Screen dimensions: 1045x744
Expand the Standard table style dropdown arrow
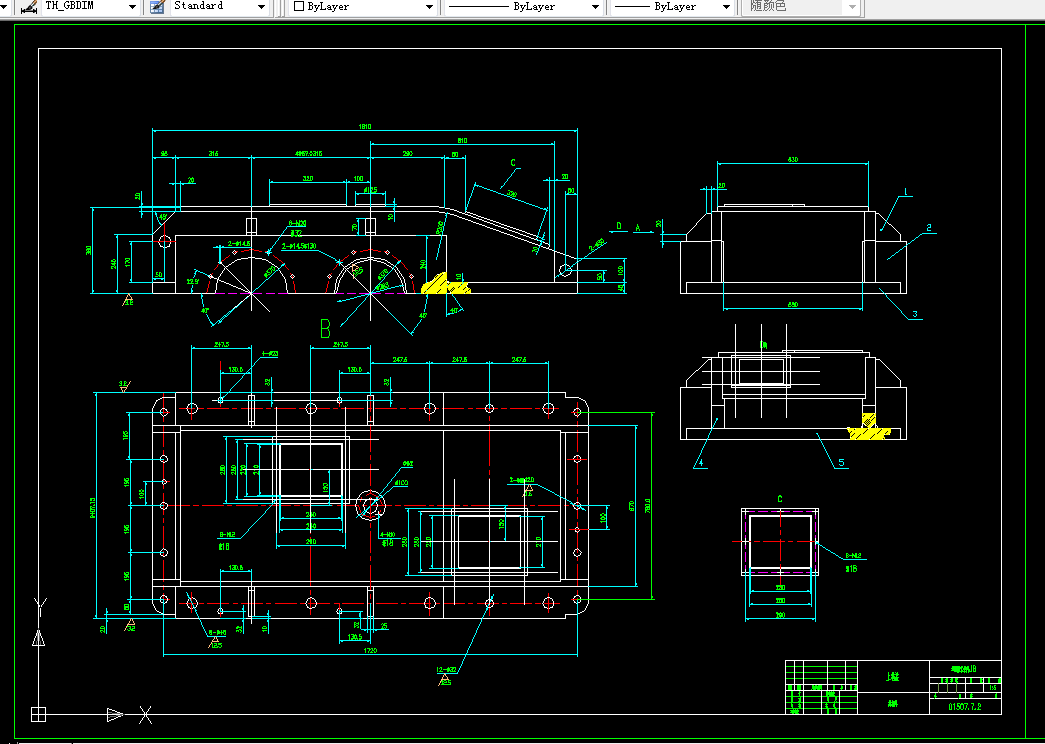[x=261, y=7]
